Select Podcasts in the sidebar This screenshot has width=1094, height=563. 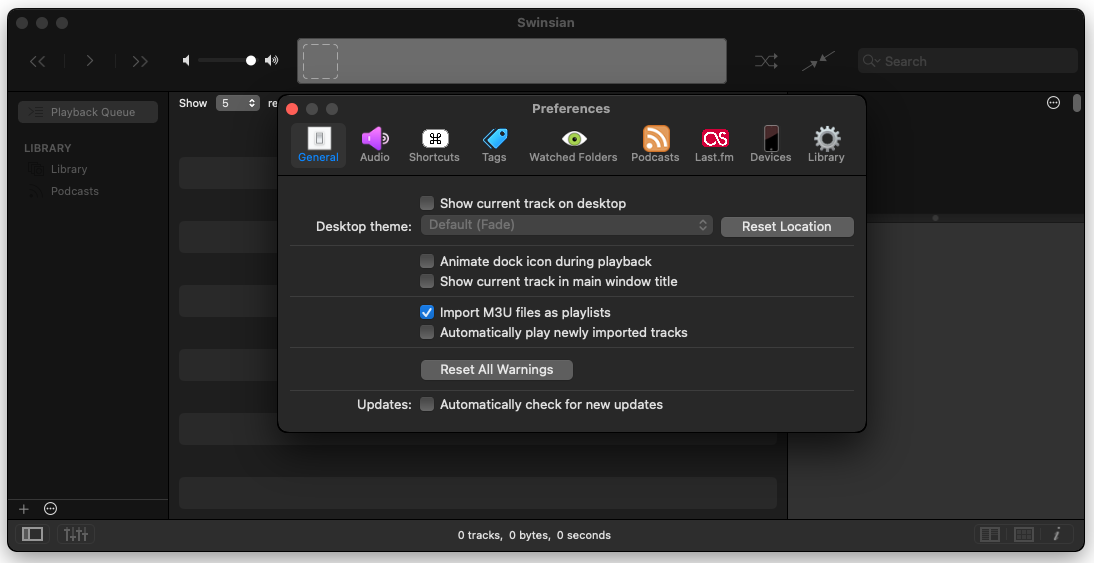(74, 191)
